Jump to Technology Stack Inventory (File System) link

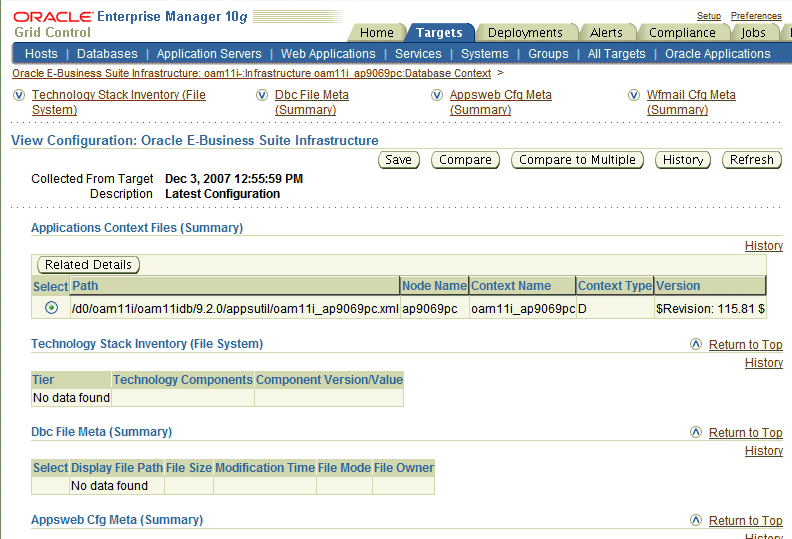[x=119, y=103]
